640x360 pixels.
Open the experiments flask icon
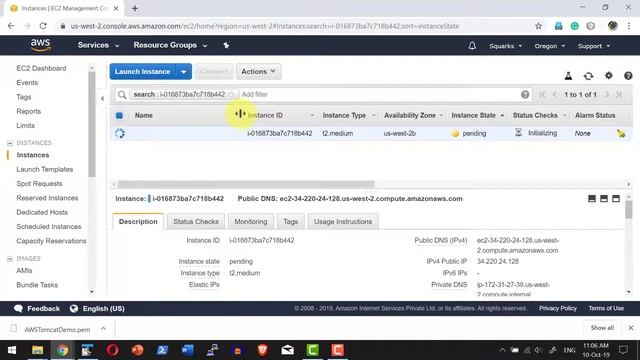pos(568,76)
